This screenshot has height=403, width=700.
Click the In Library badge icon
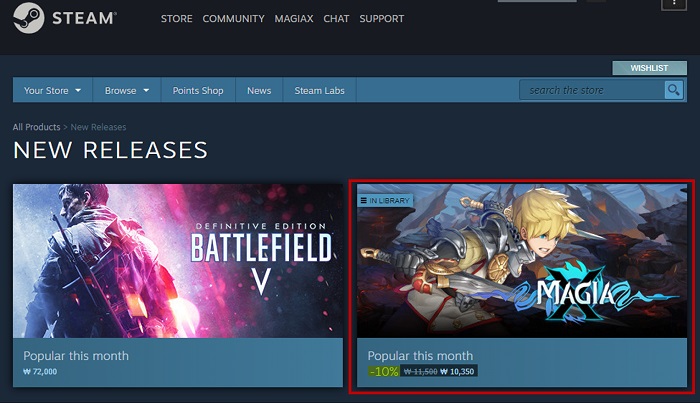[x=363, y=200]
